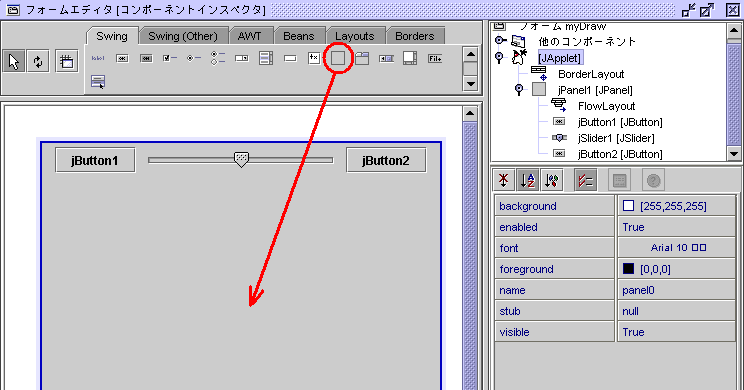Toggle the connection mode button

pyautogui.click(x=38, y=61)
